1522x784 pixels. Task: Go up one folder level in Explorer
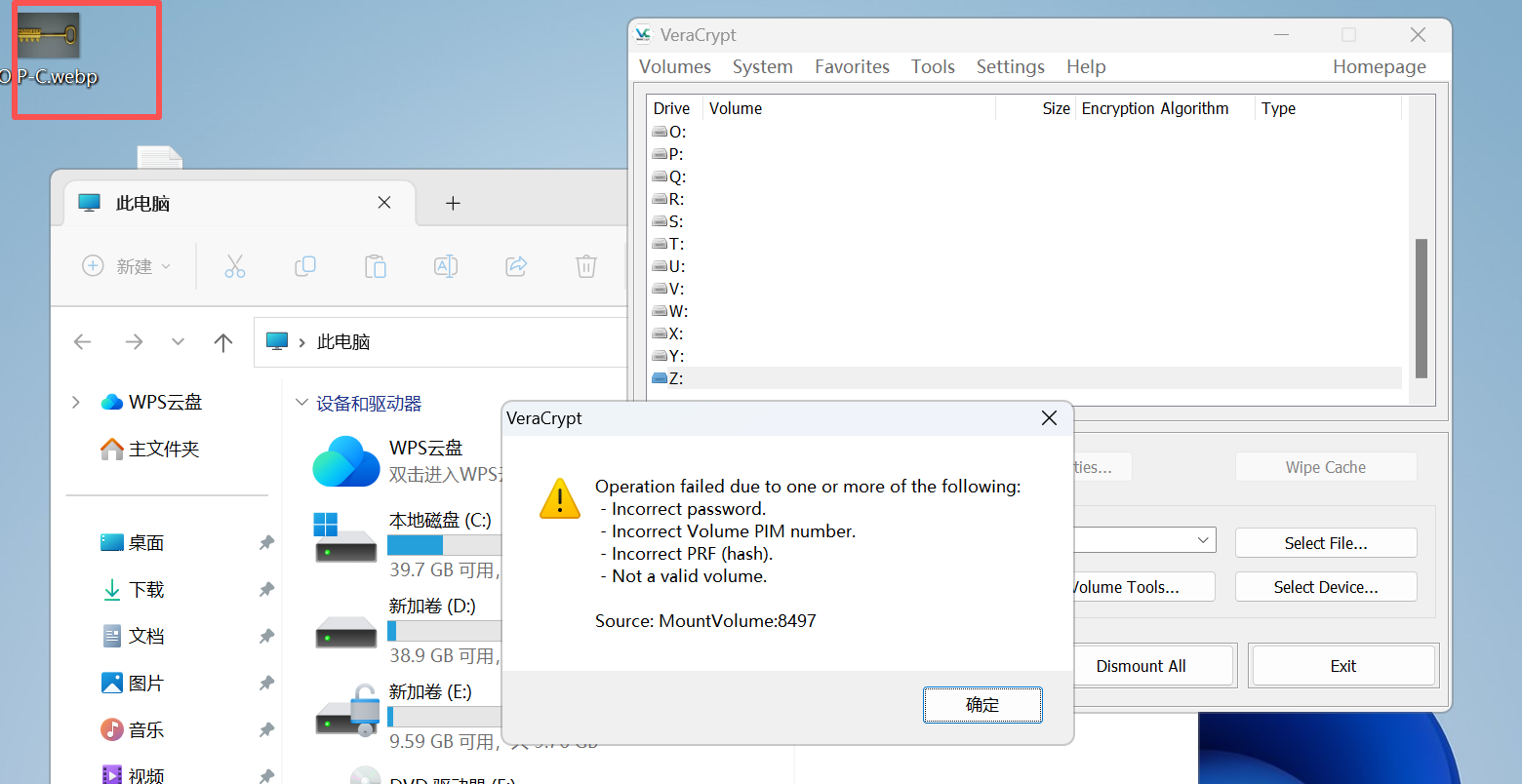[x=223, y=342]
